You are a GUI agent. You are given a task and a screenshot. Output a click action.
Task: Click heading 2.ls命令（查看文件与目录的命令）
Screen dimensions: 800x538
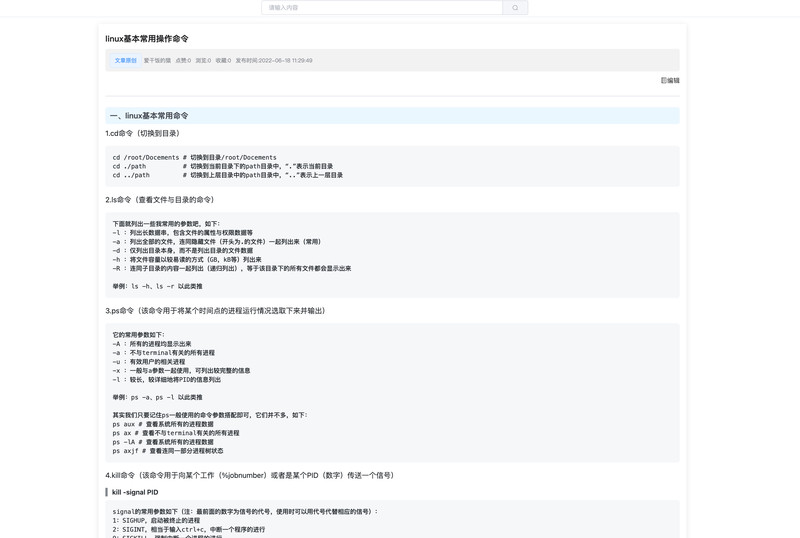tap(161, 200)
